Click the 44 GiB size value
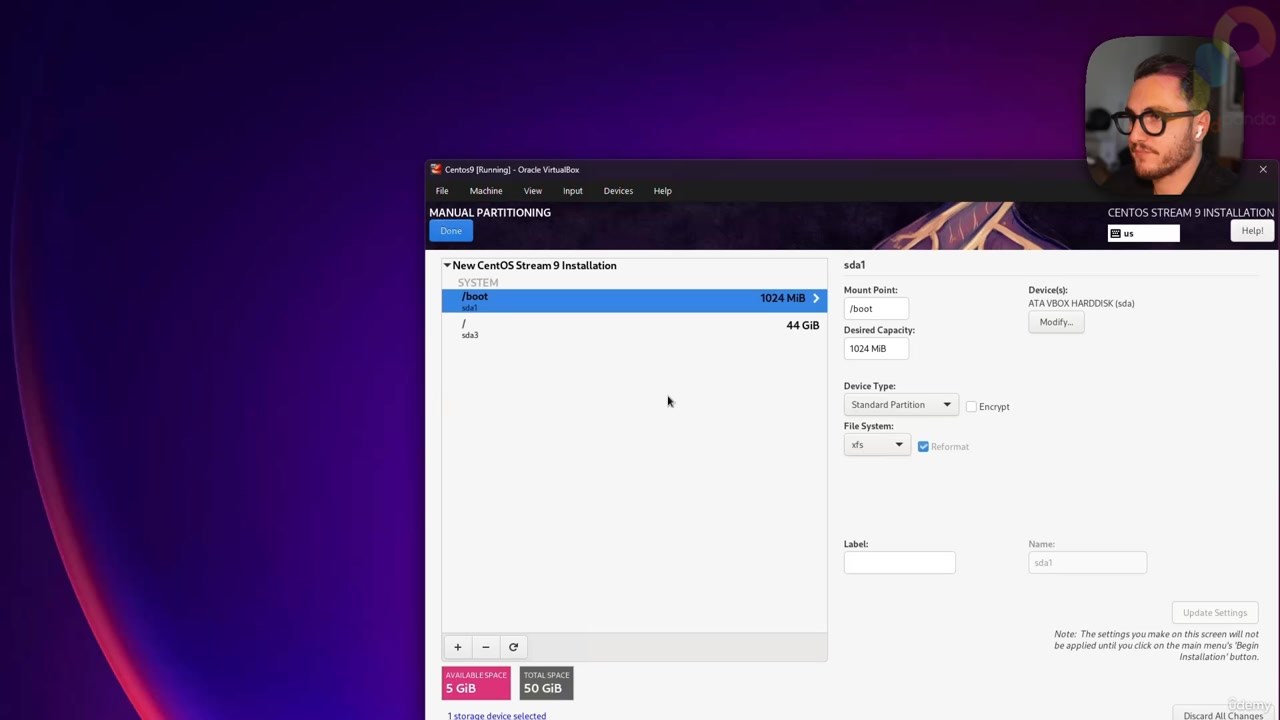1280x720 pixels. coord(802,325)
